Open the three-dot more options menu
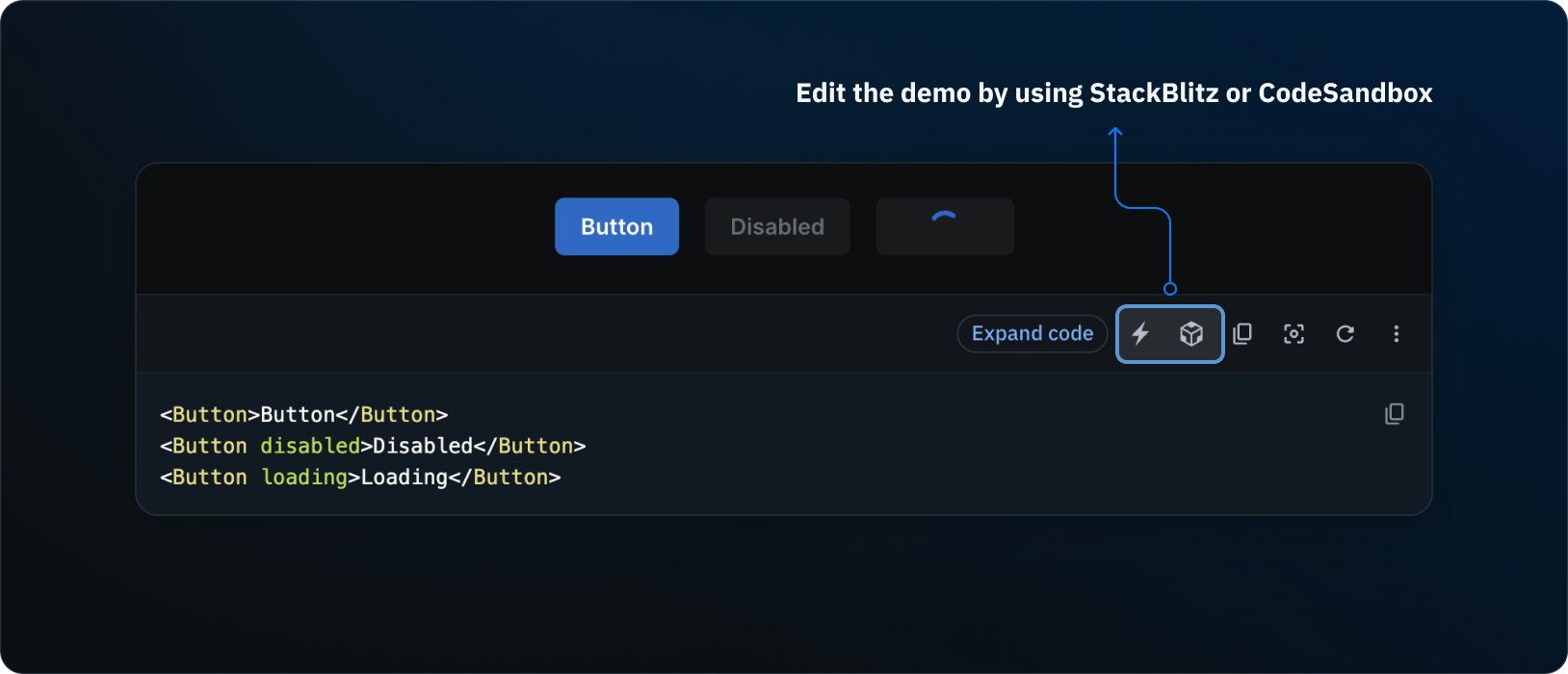Viewport: 1568px width, 674px height. click(1396, 334)
